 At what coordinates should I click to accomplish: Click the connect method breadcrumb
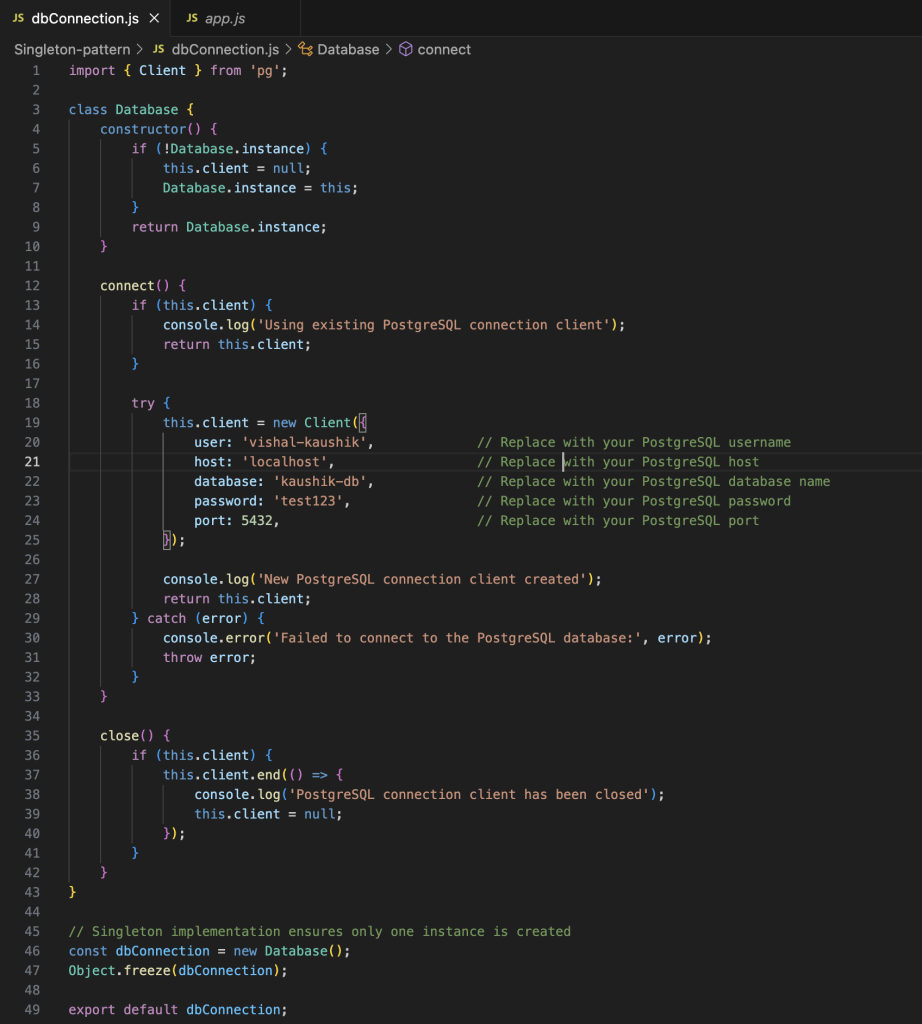[x=444, y=50]
